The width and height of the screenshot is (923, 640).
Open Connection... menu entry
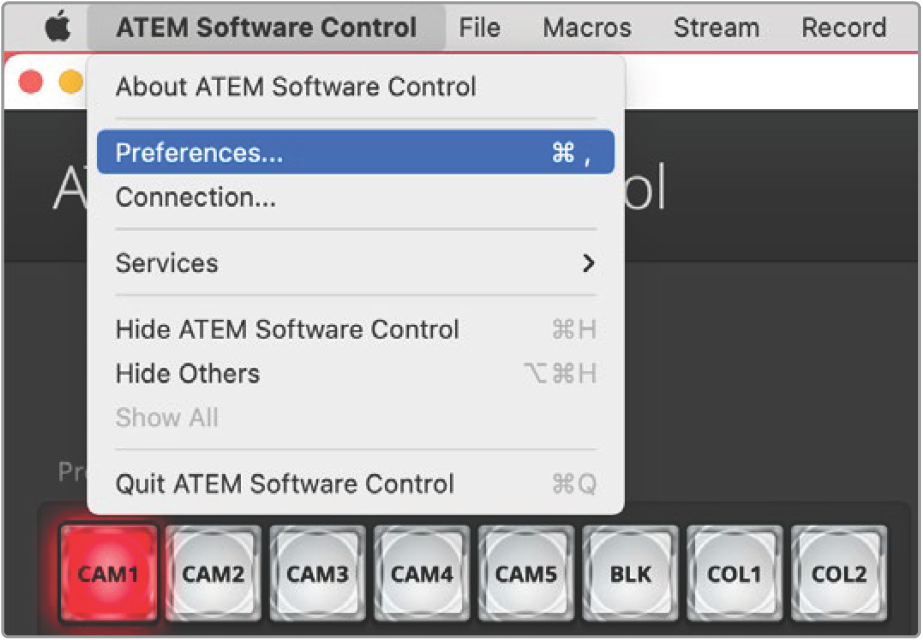point(356,197)
